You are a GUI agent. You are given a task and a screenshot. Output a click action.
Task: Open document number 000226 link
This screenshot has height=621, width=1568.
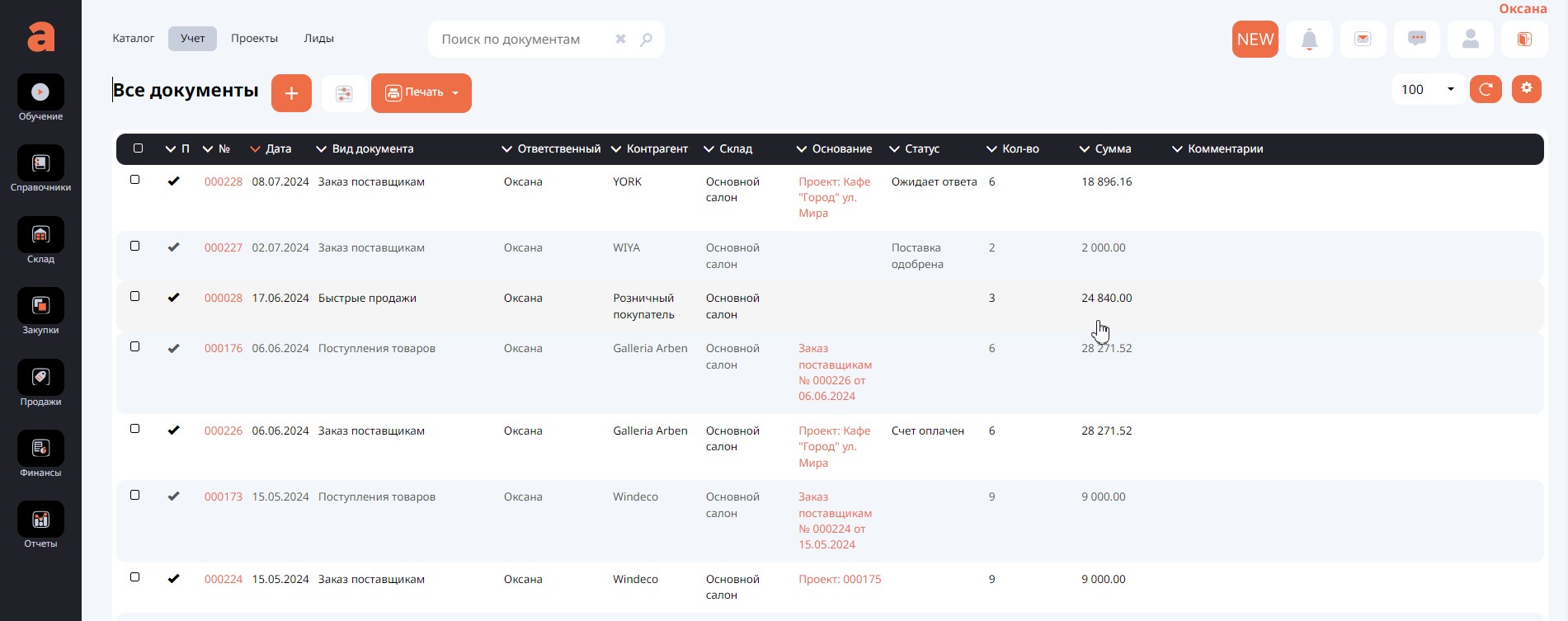224,430
